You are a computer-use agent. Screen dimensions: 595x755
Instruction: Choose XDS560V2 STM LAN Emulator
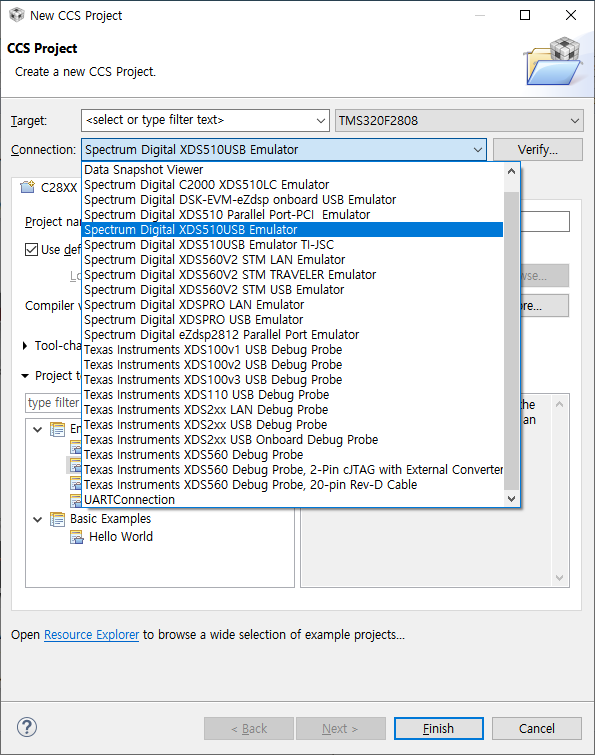tap(293, 260)
